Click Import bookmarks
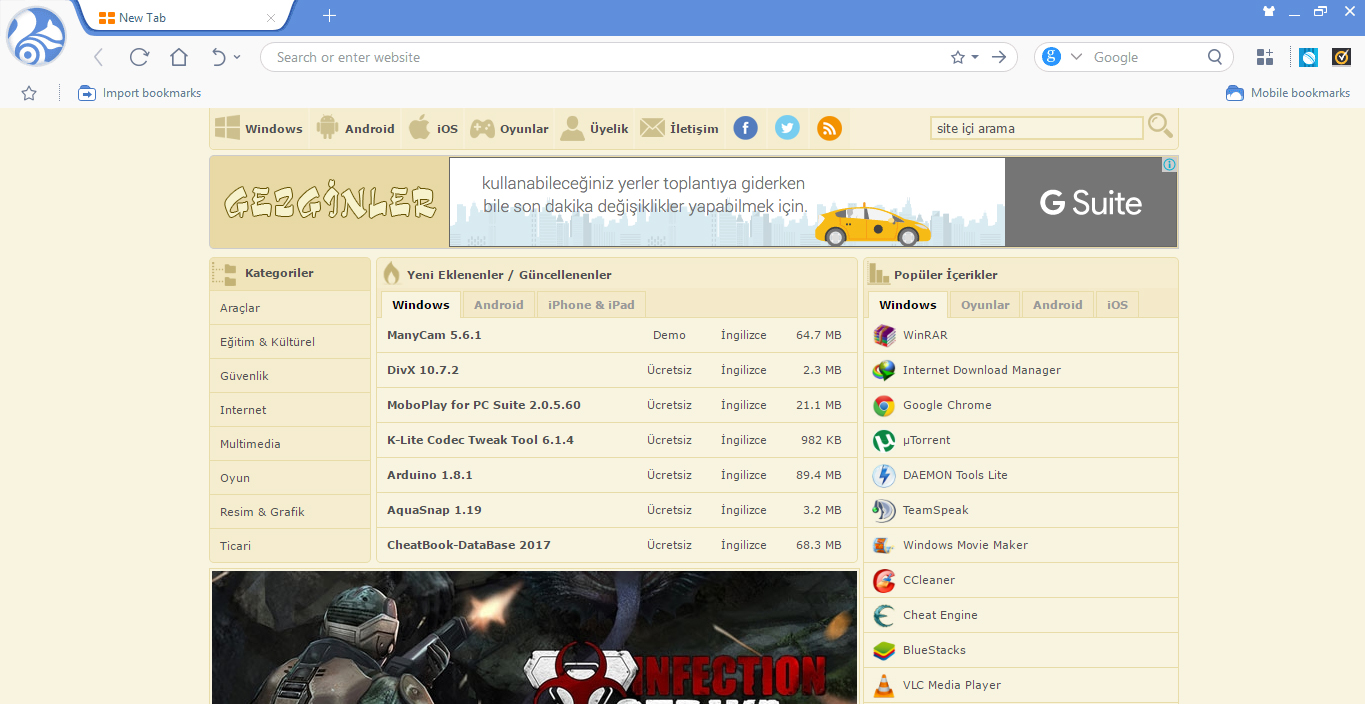The image size is (1365, 704). tap(140, 93)
